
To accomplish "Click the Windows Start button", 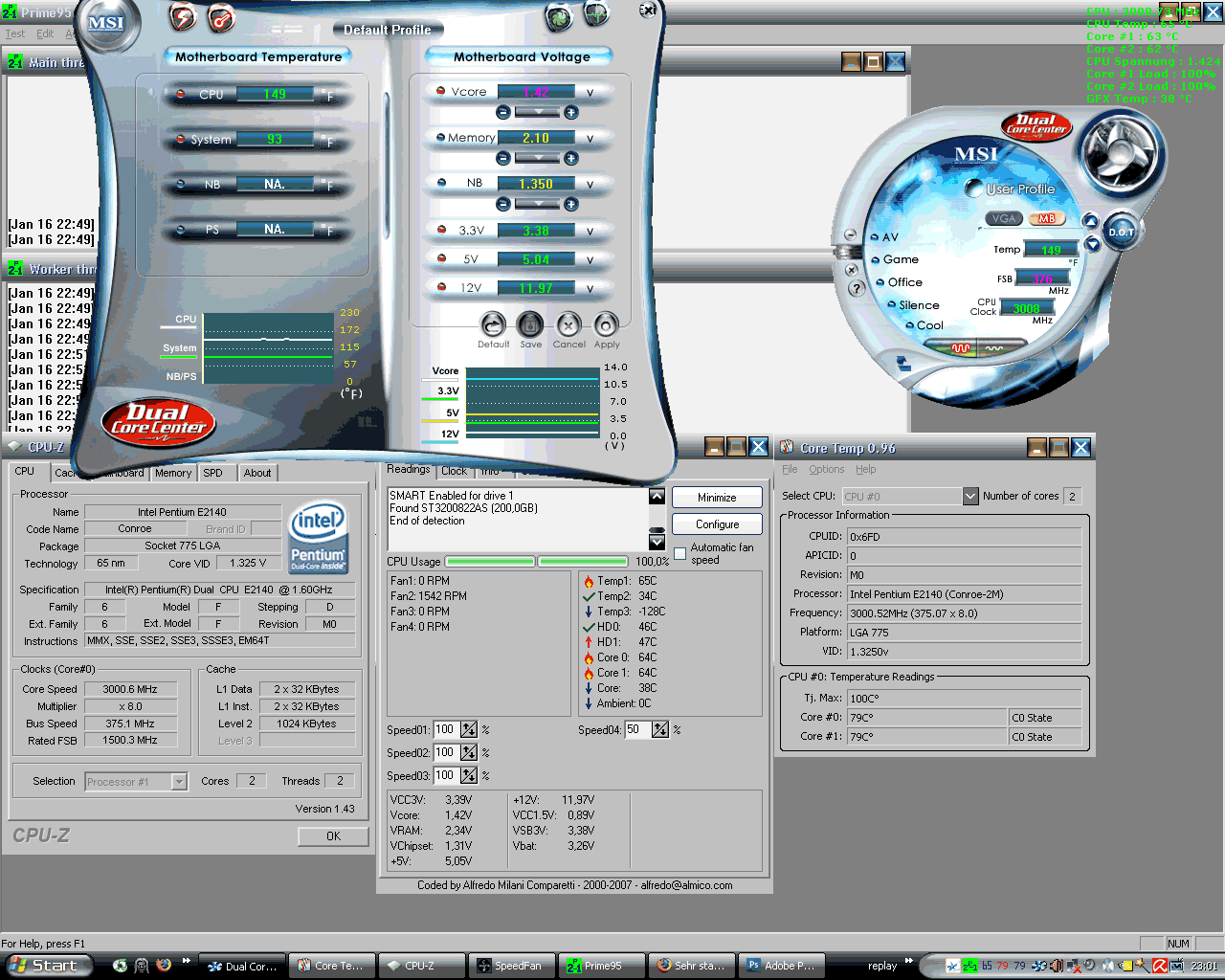I will [47, 965].
